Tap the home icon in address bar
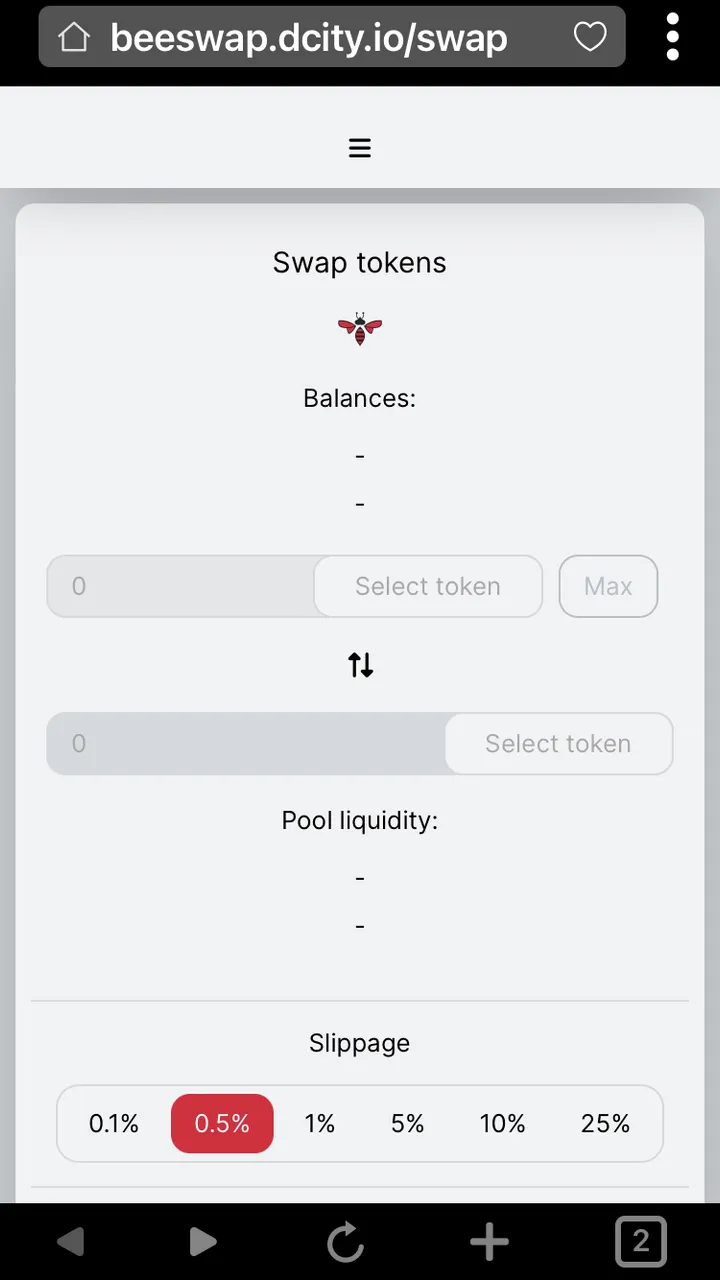Screen dimensions: 720x1280 pyautogui.click(x=74, y=38)
